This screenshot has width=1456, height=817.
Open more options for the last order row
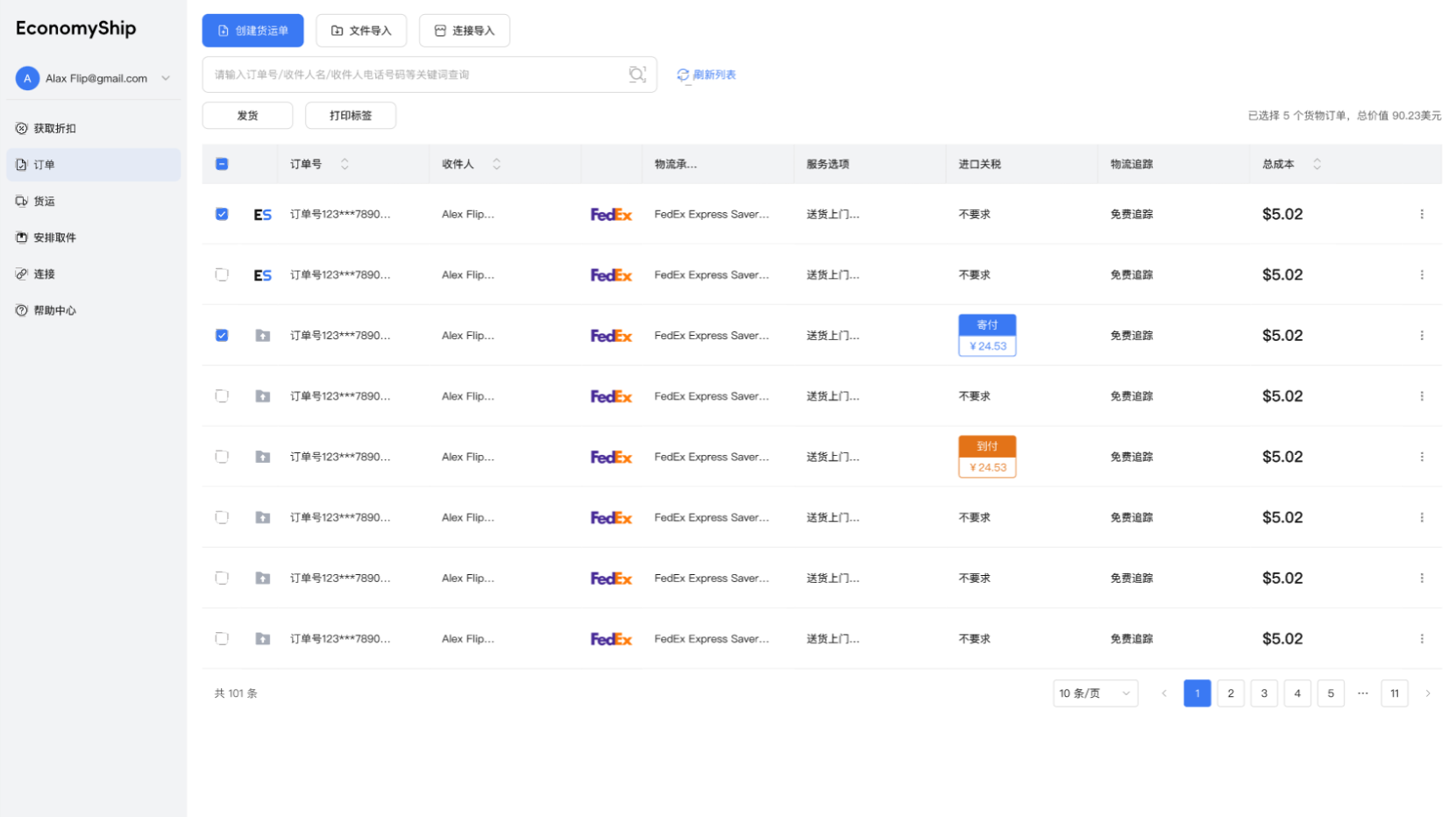[1421, 639]
